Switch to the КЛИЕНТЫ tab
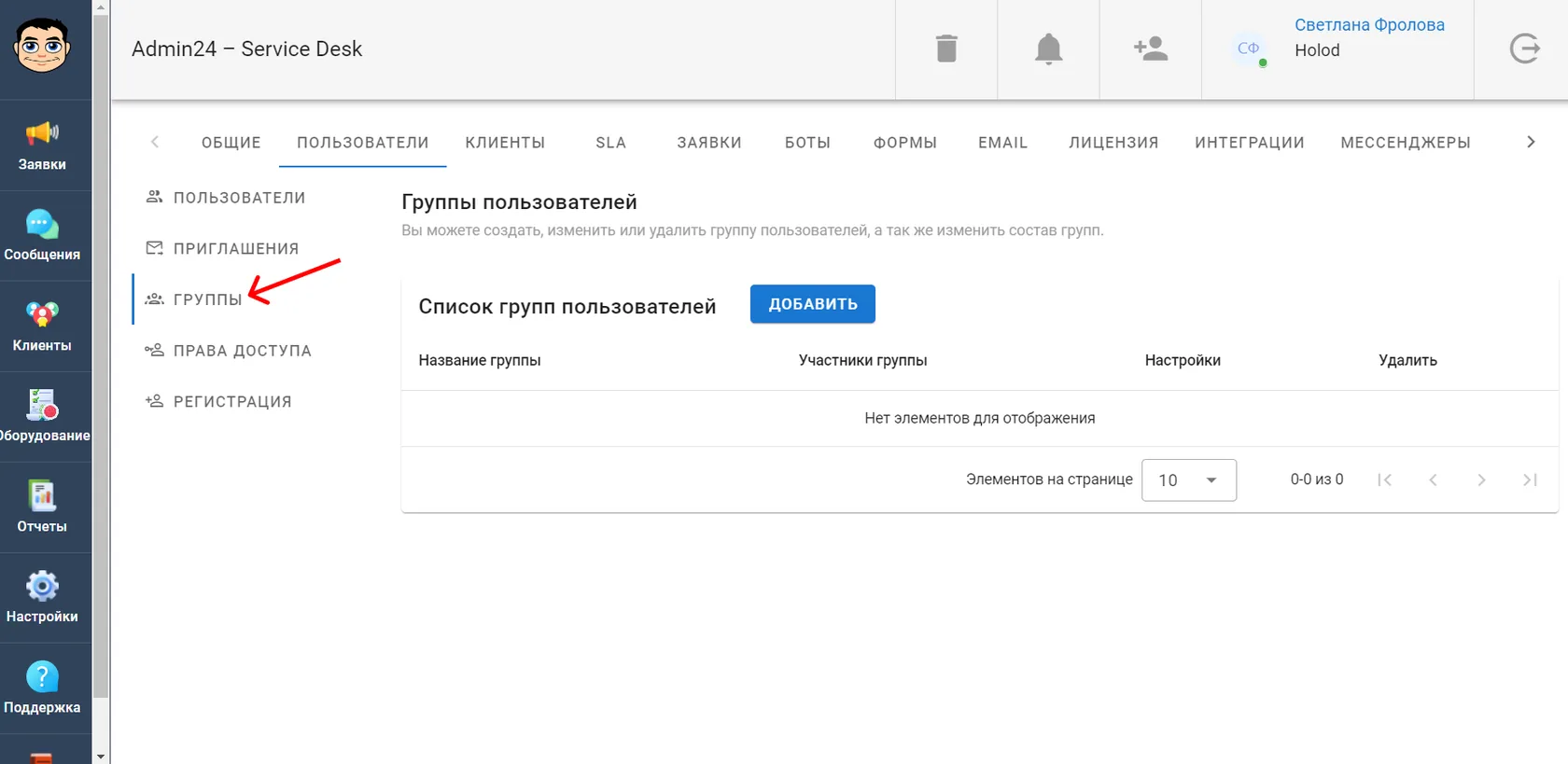1568x764 pixels. pos(505,143)
